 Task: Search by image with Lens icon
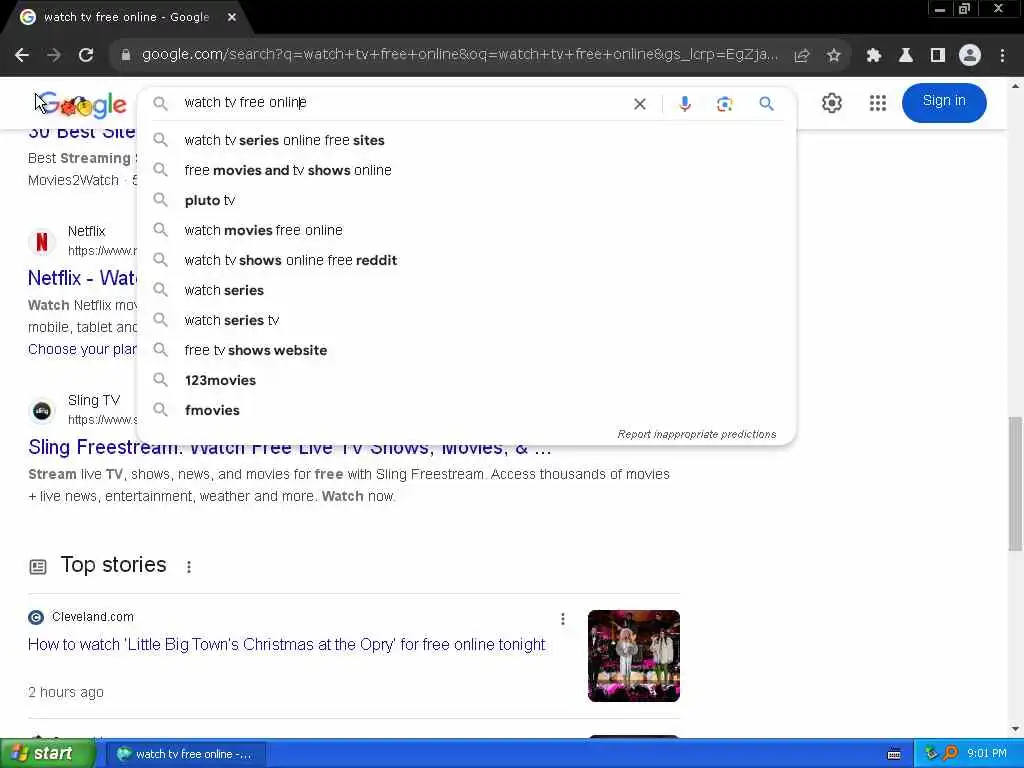click(x=724, y=104)
